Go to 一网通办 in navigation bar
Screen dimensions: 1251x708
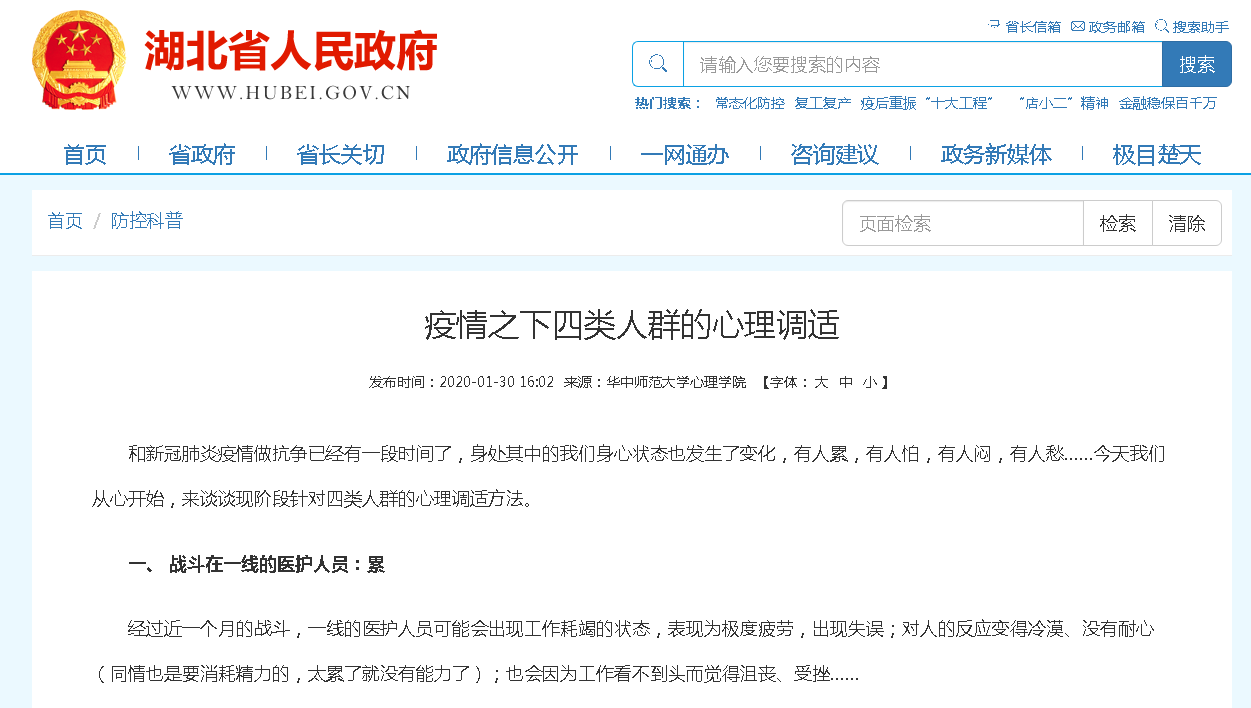(684, 154)
